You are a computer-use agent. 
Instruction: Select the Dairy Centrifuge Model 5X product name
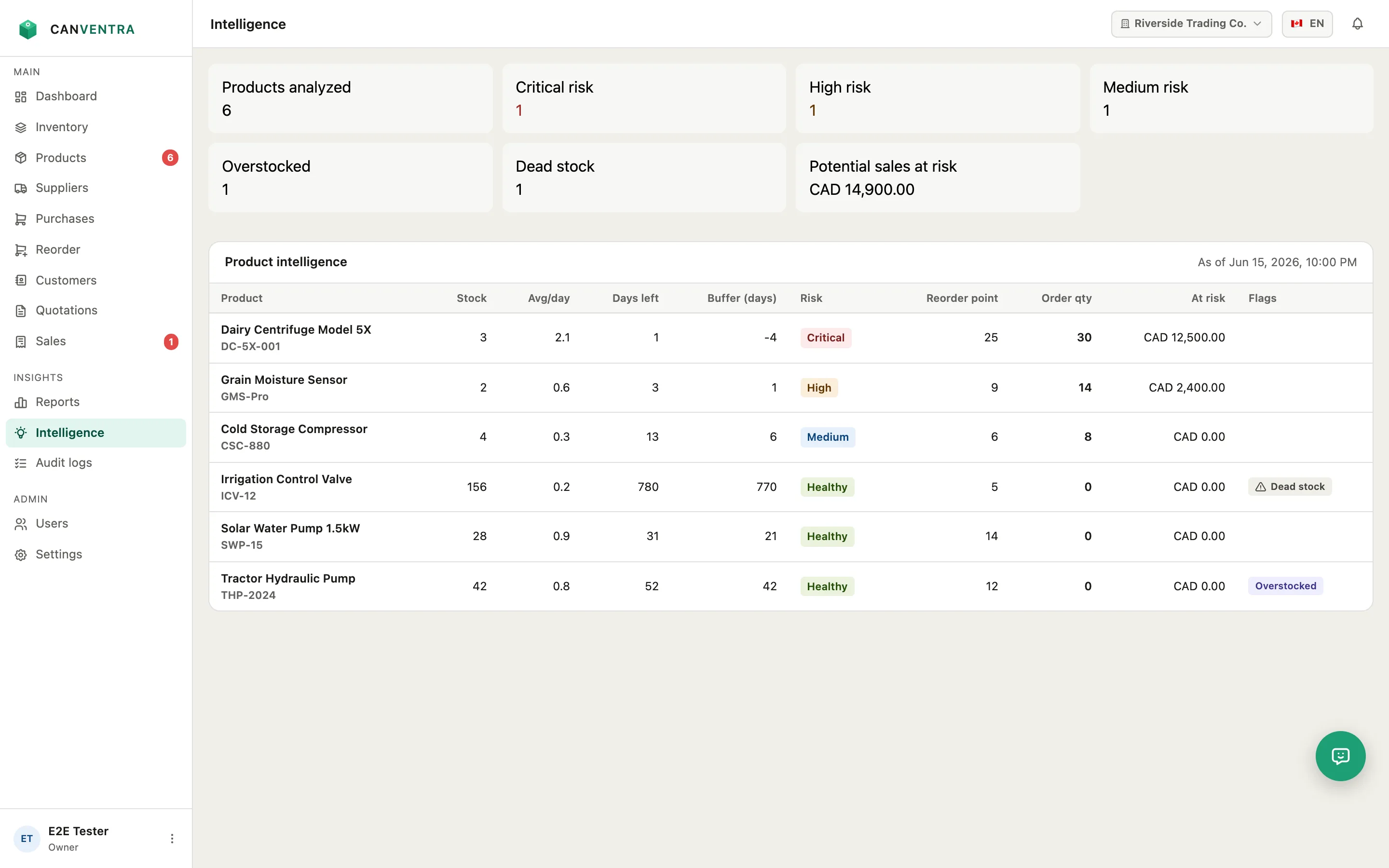click(296, 330)
